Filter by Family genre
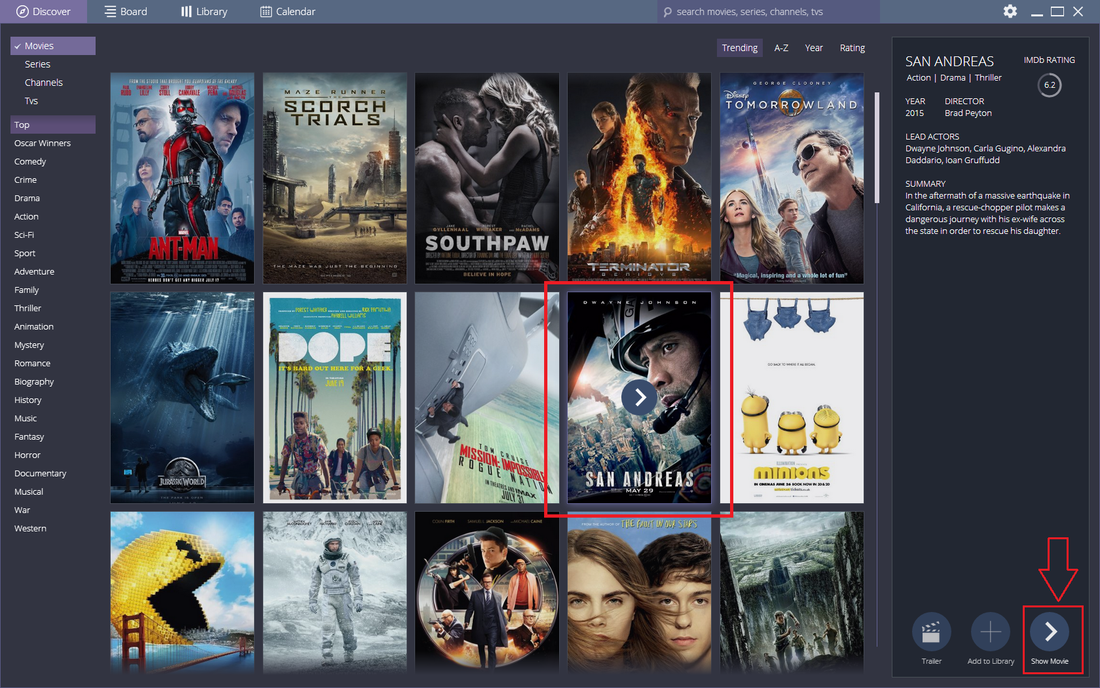Screen dimensions: 1100x688 click(26, 290)
